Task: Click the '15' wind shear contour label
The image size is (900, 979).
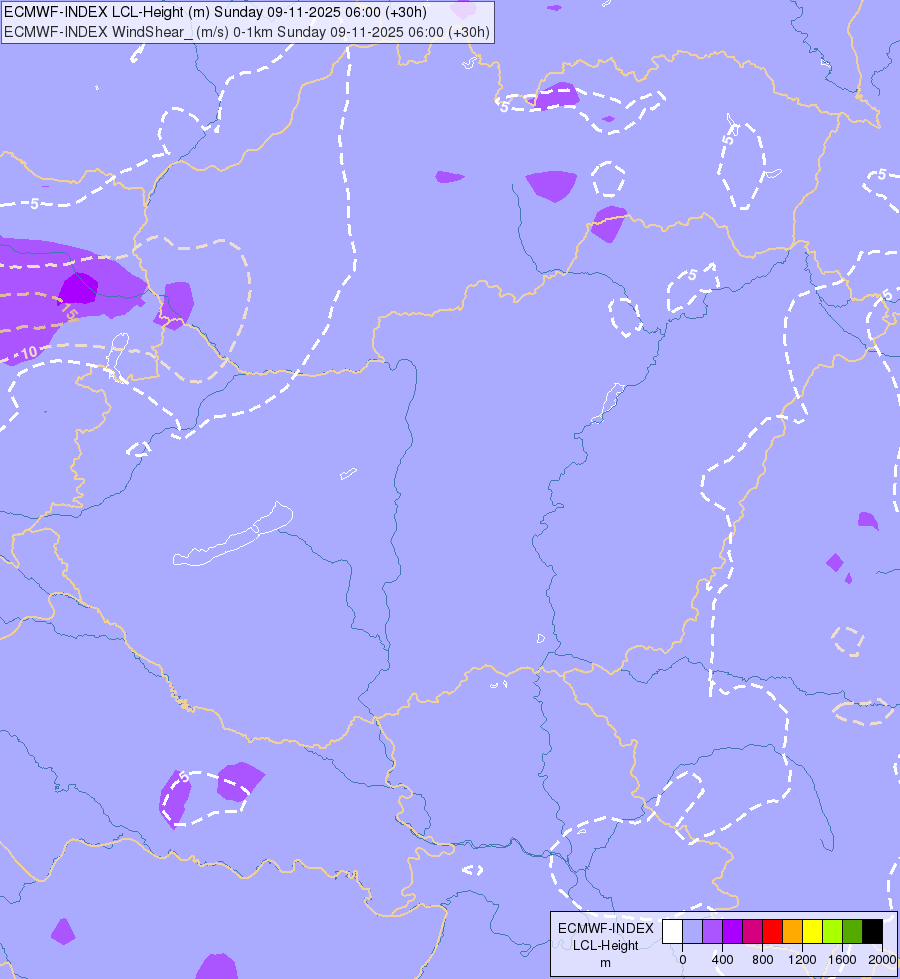Action: 69,313
